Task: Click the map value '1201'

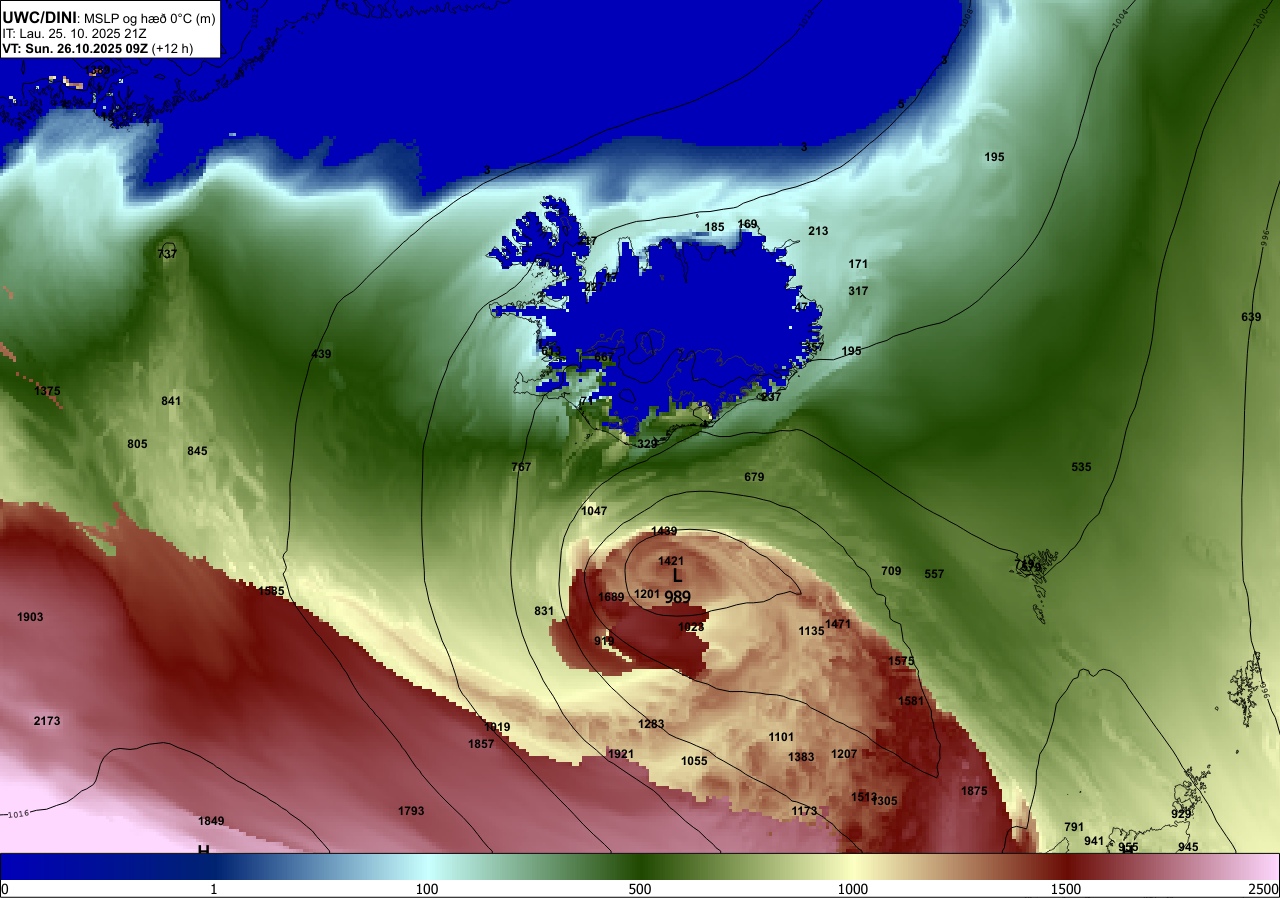Action: [647, 594]
